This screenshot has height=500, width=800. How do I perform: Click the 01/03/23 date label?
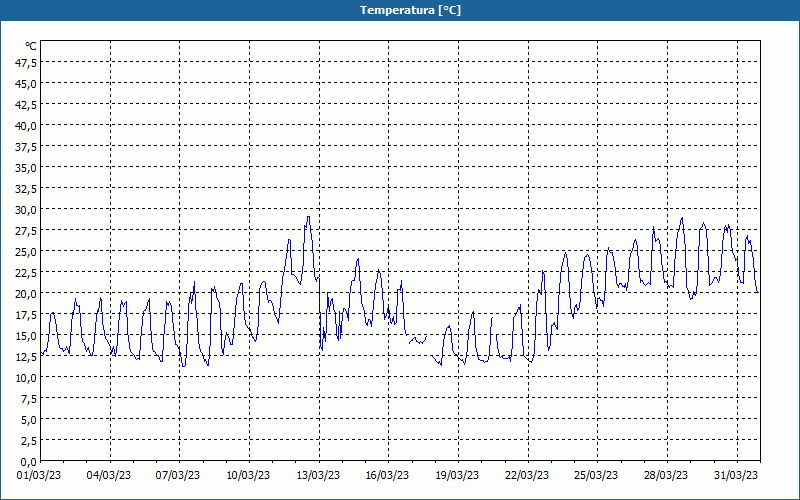[x=39, y=476]
